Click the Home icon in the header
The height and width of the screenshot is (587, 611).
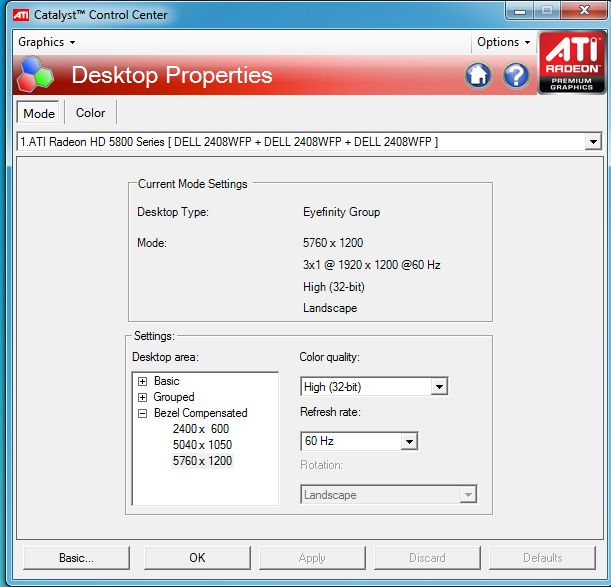tap(478, 75)
